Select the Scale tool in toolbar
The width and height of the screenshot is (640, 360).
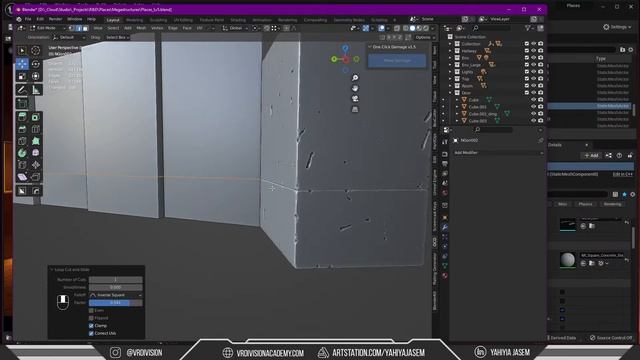[22, 76]
